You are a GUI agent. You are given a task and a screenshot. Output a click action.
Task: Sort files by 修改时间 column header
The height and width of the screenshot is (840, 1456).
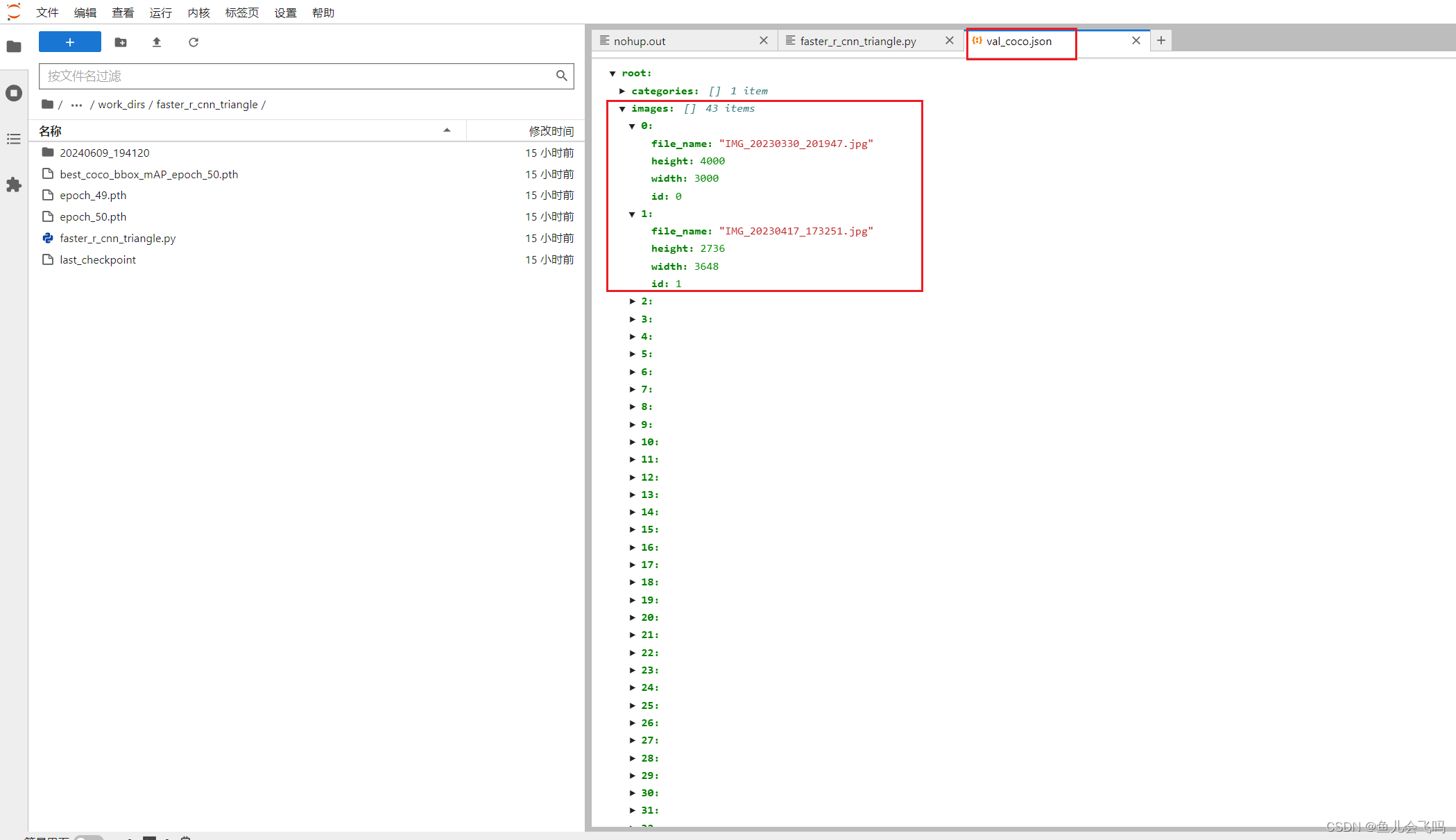click(551, 131)
